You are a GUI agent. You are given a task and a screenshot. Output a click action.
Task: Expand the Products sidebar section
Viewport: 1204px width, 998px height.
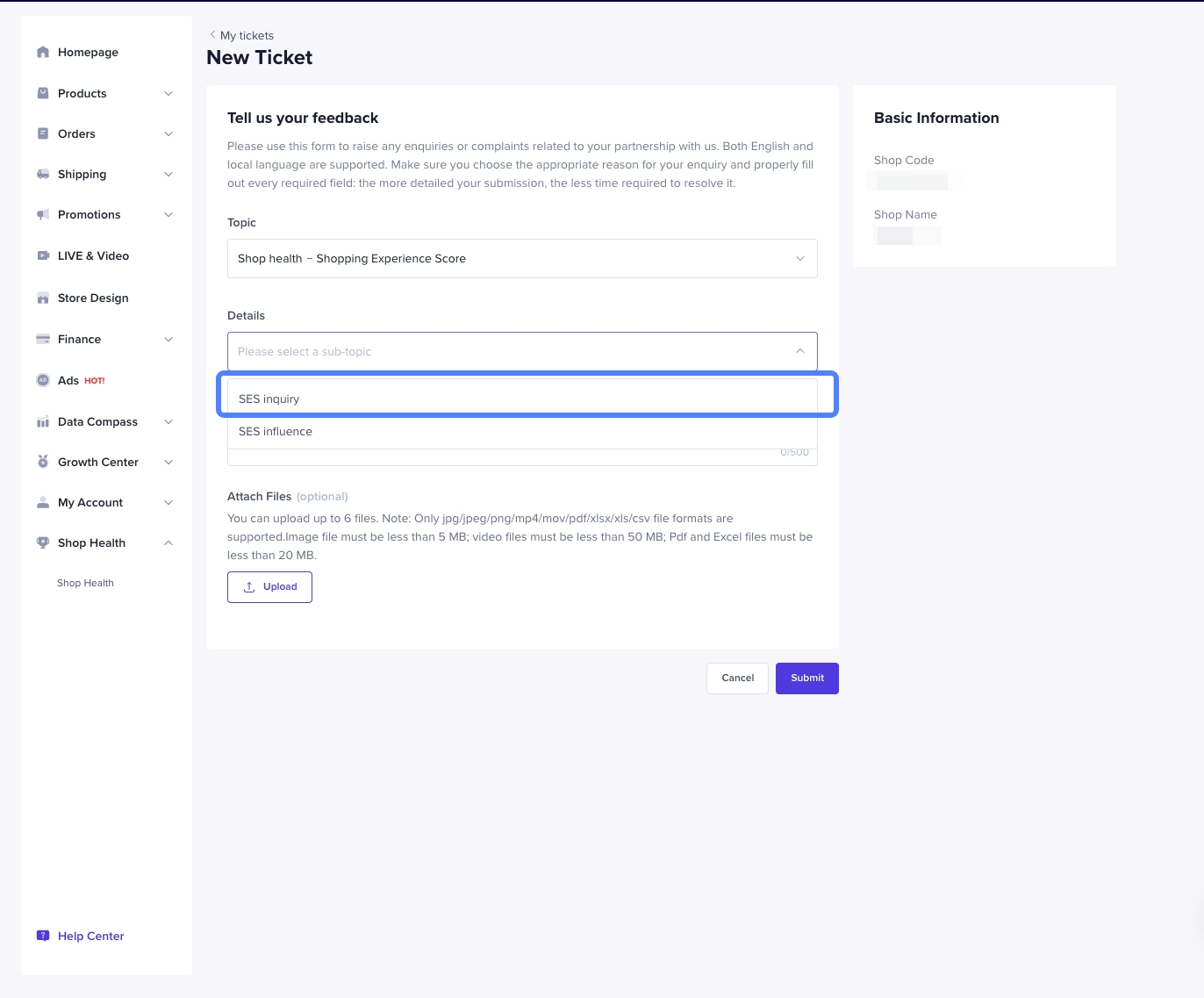168,94
